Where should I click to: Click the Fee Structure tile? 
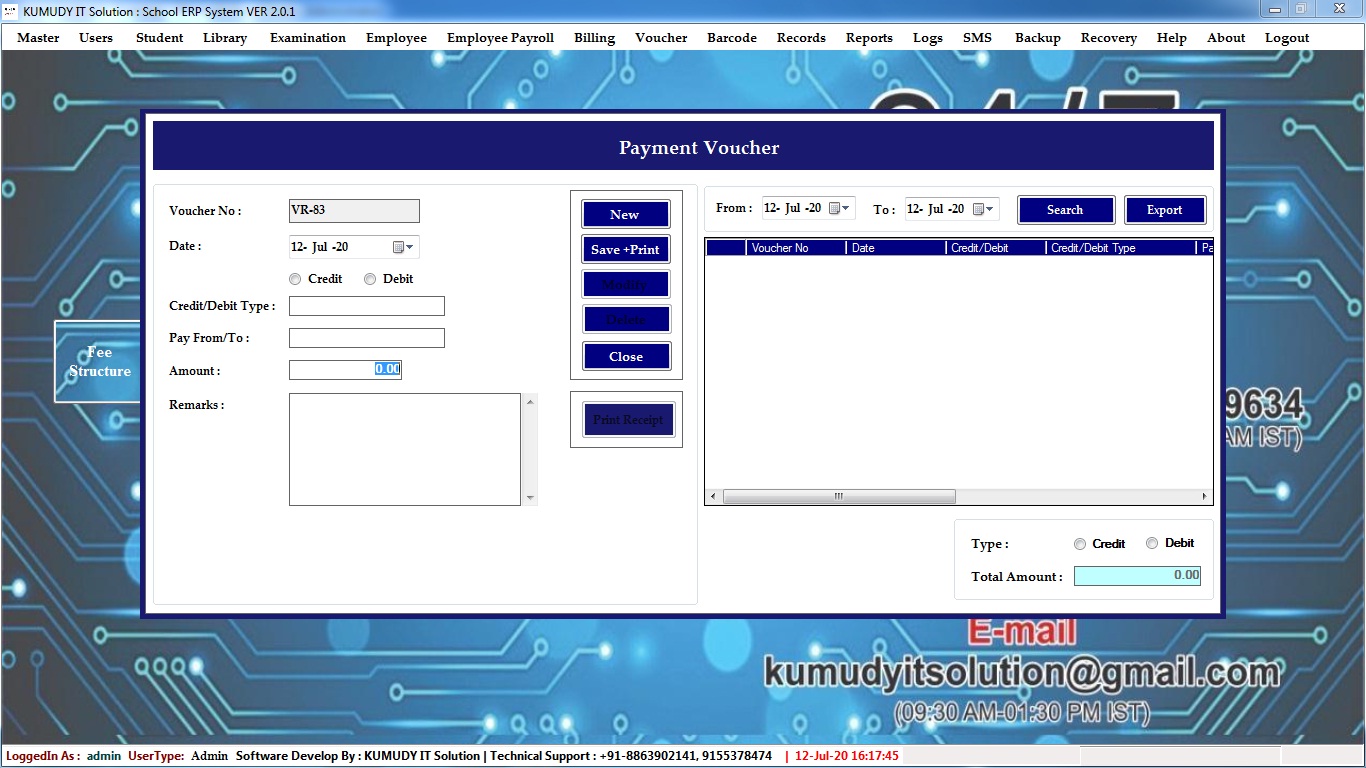coord(98,362)
